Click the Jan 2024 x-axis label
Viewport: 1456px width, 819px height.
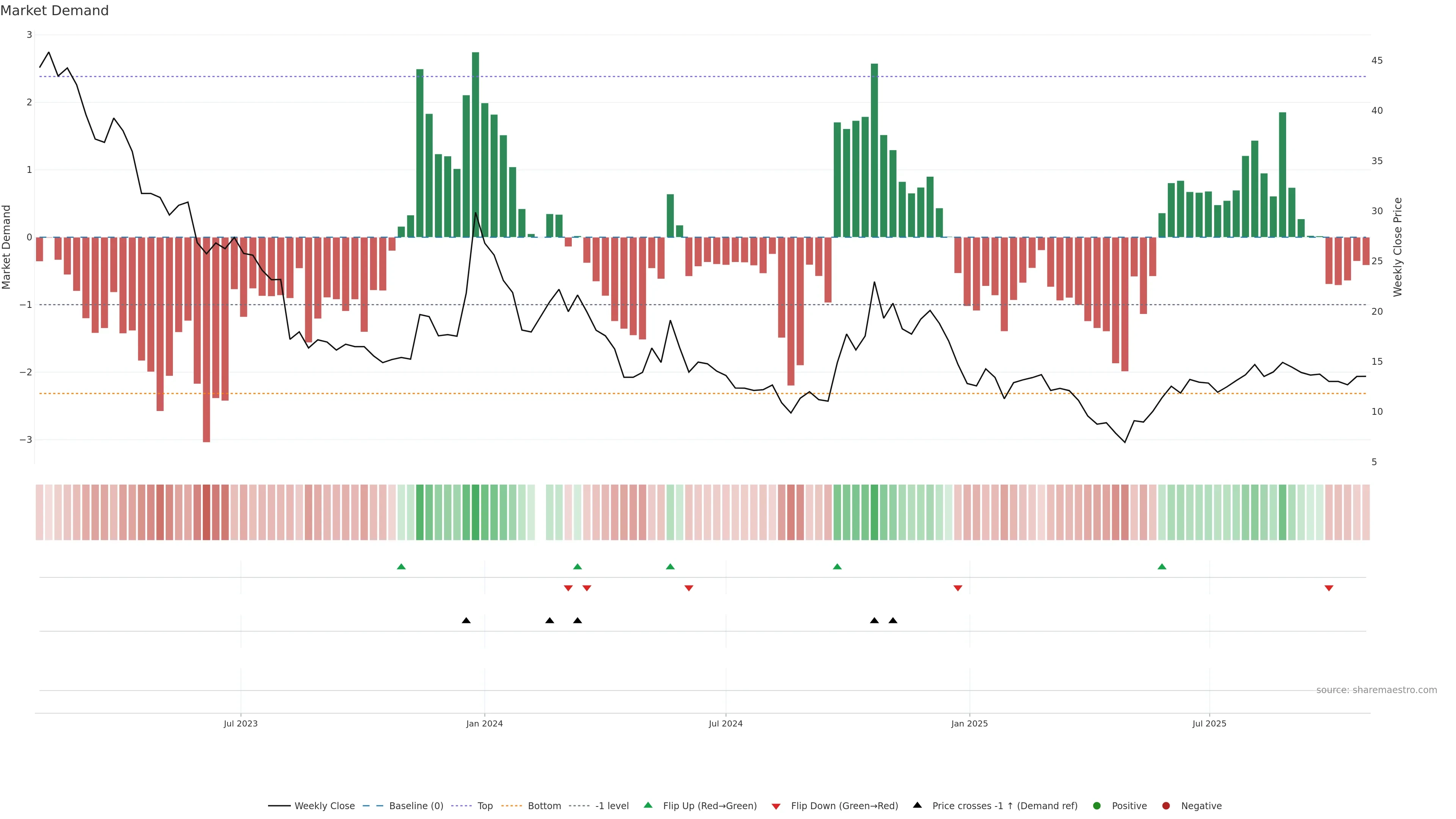[x=485, y=723]
